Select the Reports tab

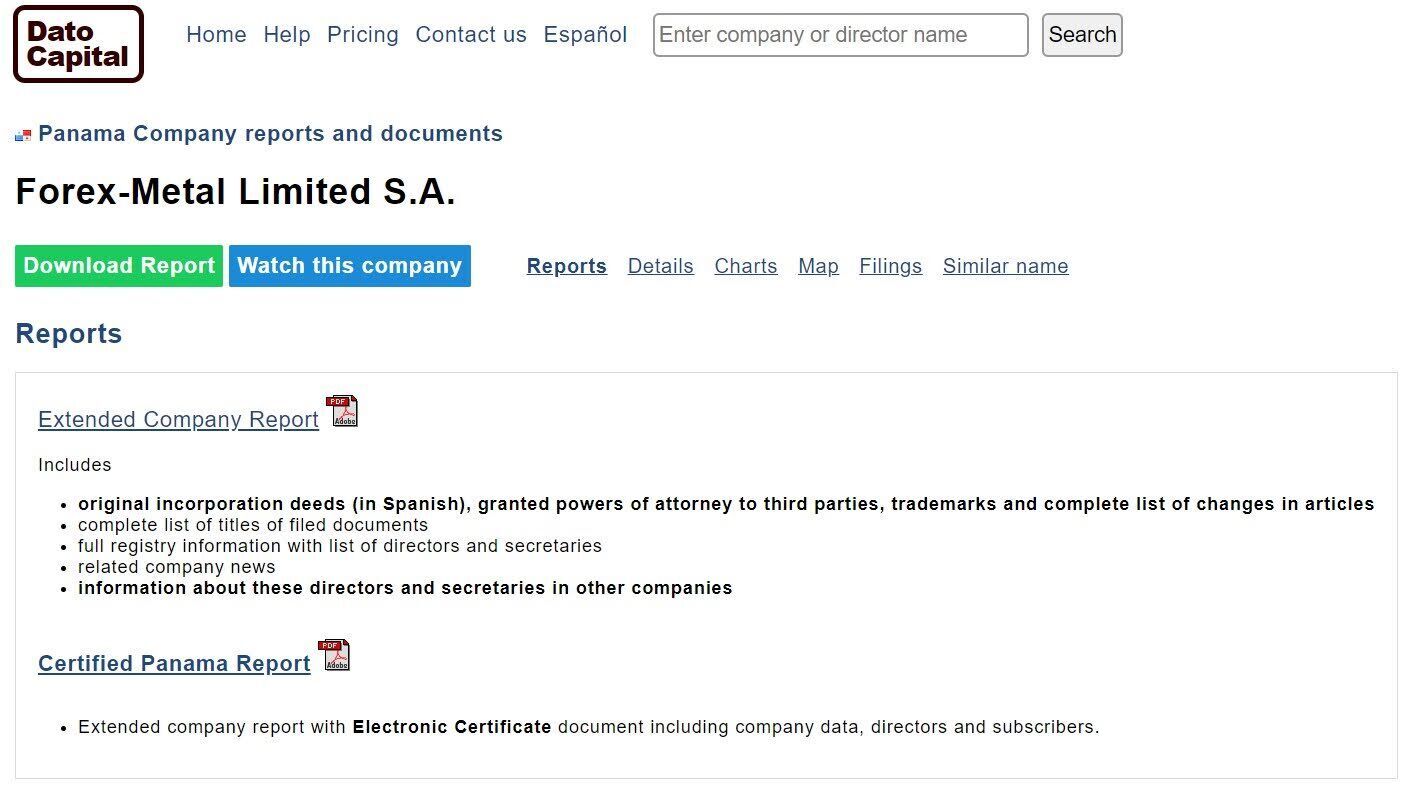(x=567, y=266)
